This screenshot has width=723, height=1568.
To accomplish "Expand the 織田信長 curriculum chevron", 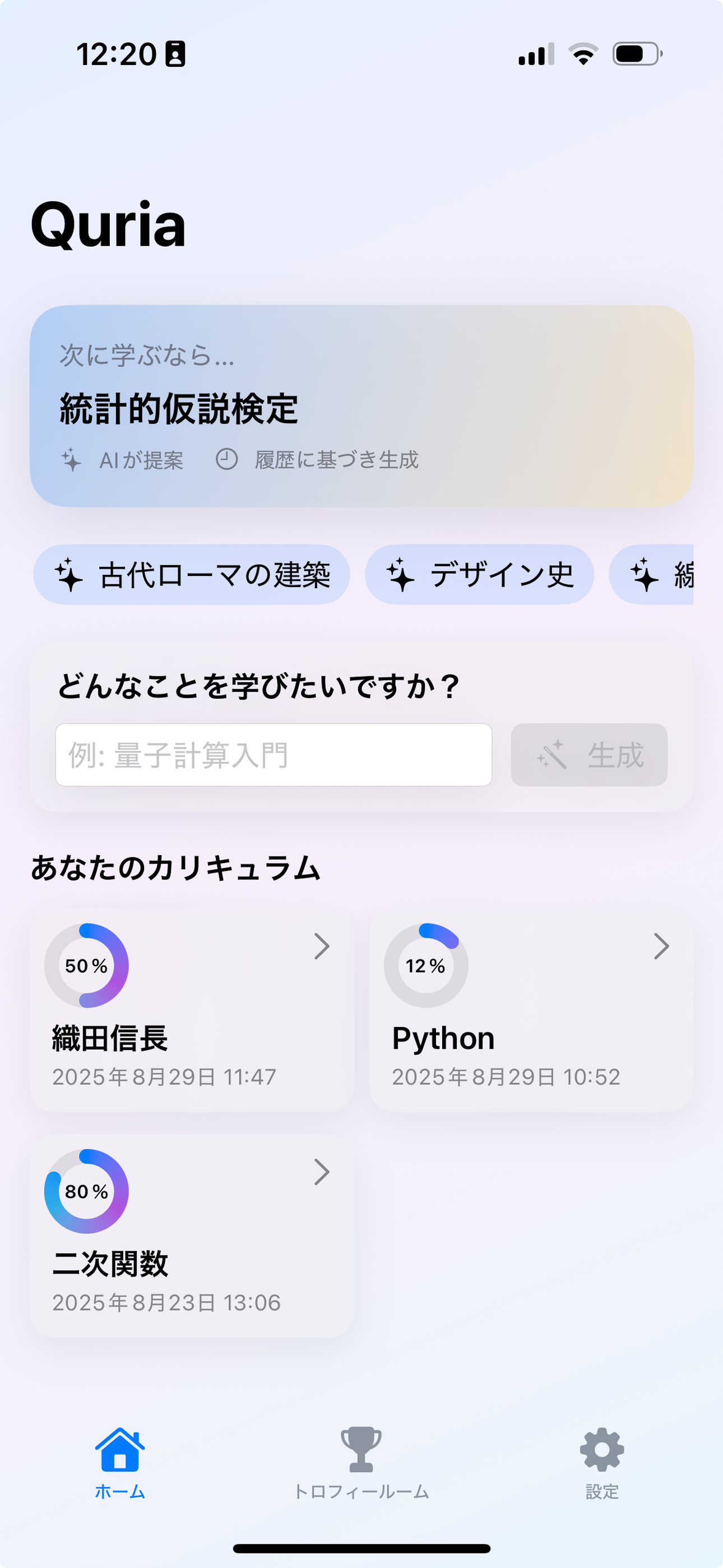I will [321, 946].
